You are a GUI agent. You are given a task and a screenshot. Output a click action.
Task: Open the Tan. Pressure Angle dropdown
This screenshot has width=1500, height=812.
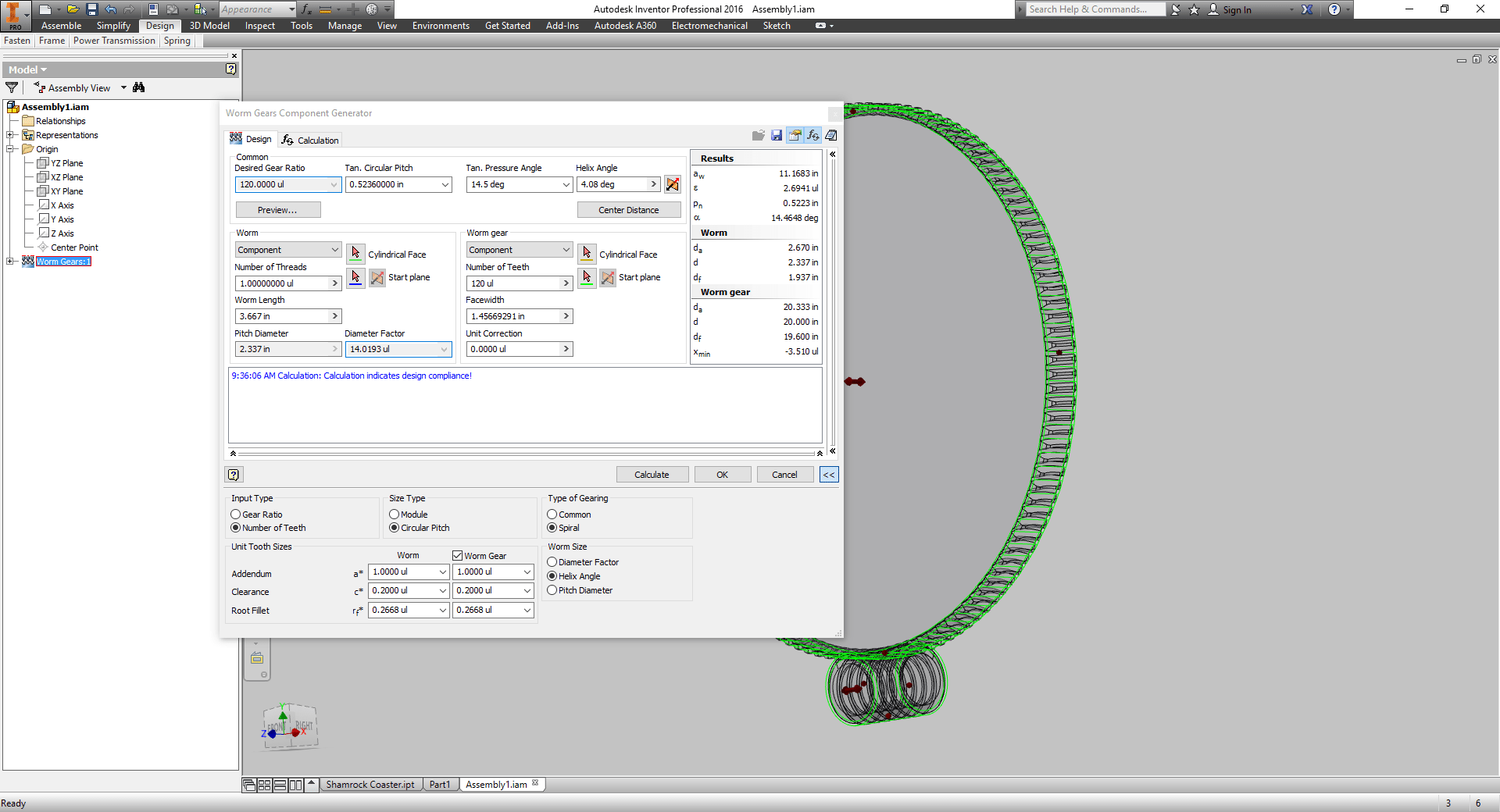point(567,184)
